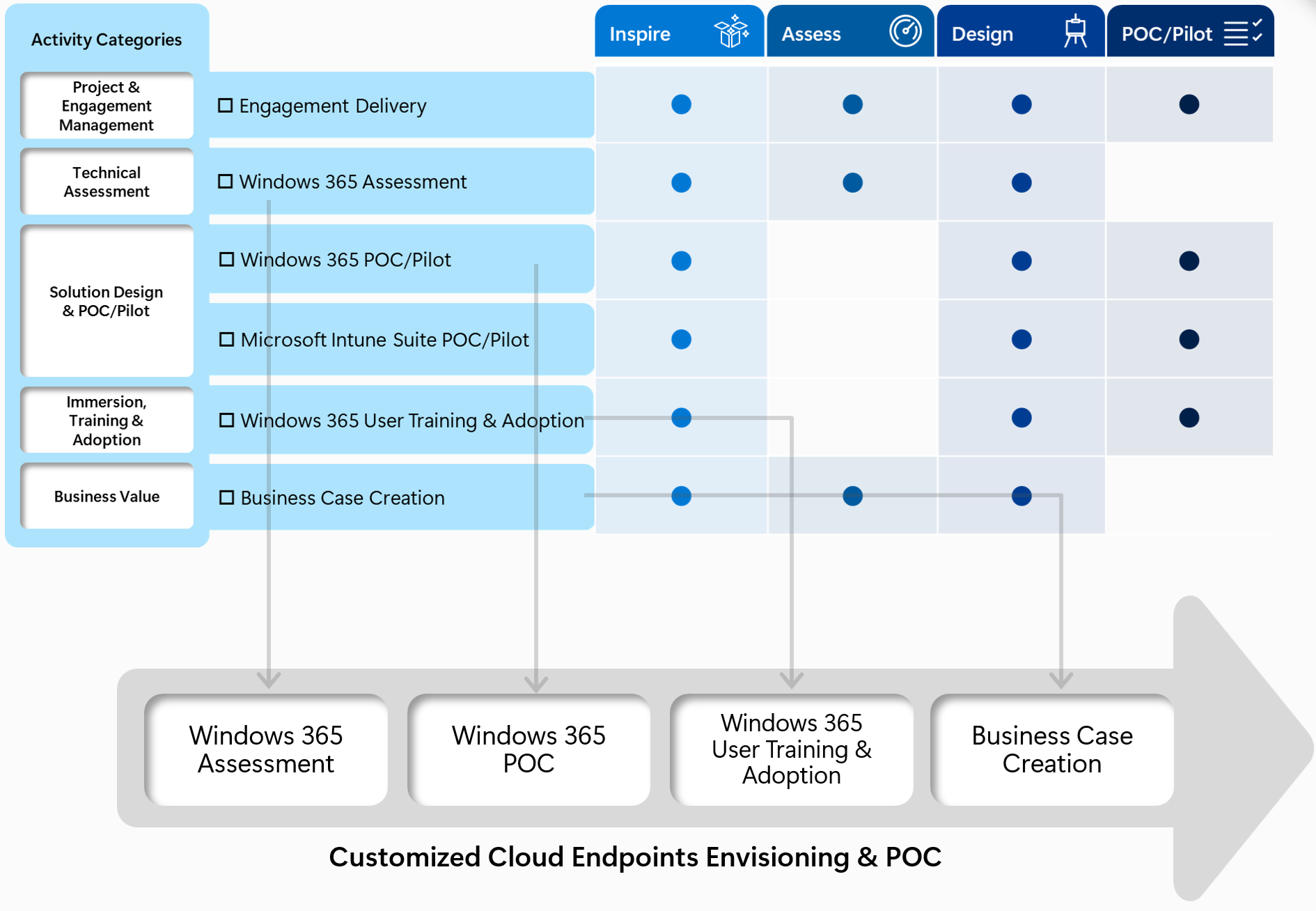Click the Engagement Delivery dot under Inspire
Viewport: 1316px width, 911px height.
pyautogui.click(x=681, y=104)
